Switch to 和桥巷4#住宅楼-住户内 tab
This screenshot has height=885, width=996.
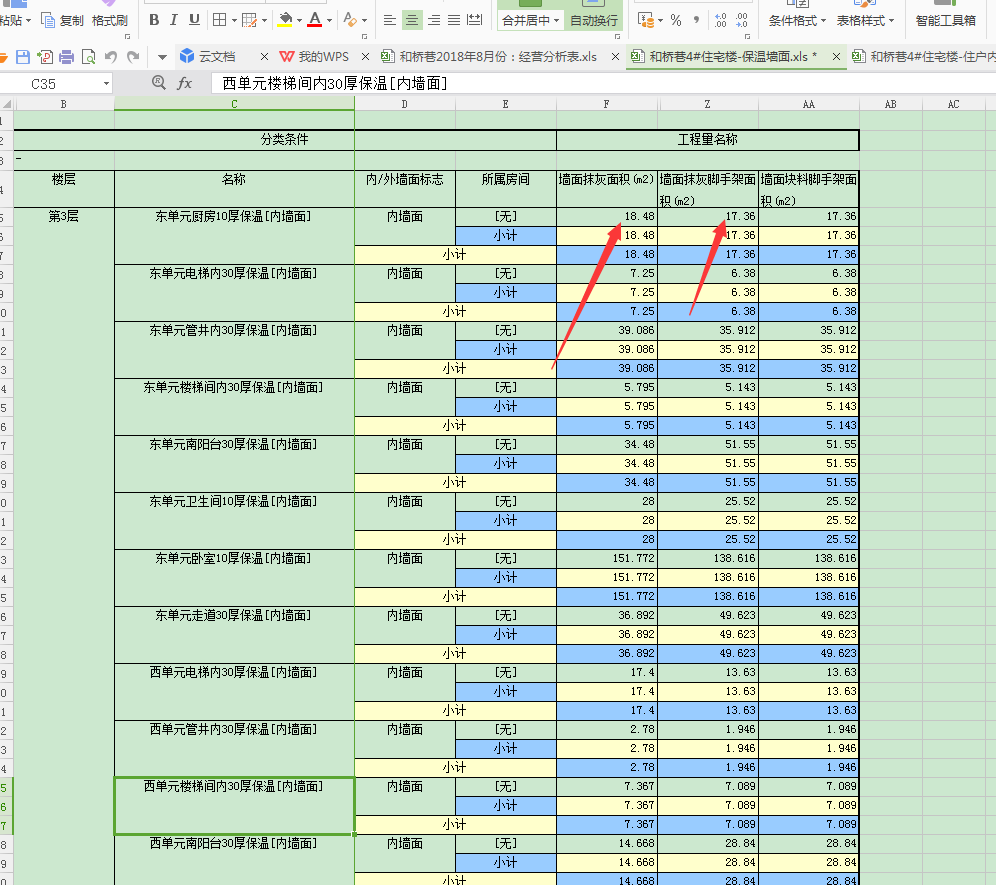tap(923, 57)
